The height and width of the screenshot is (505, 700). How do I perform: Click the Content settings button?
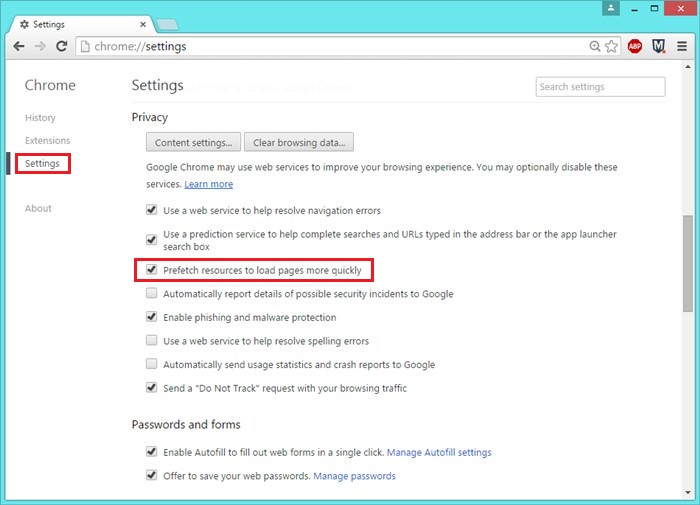point(194,143)
